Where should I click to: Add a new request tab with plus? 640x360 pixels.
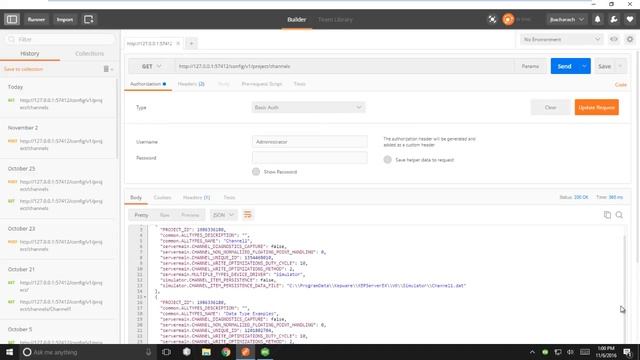click(x=191, y=43)
